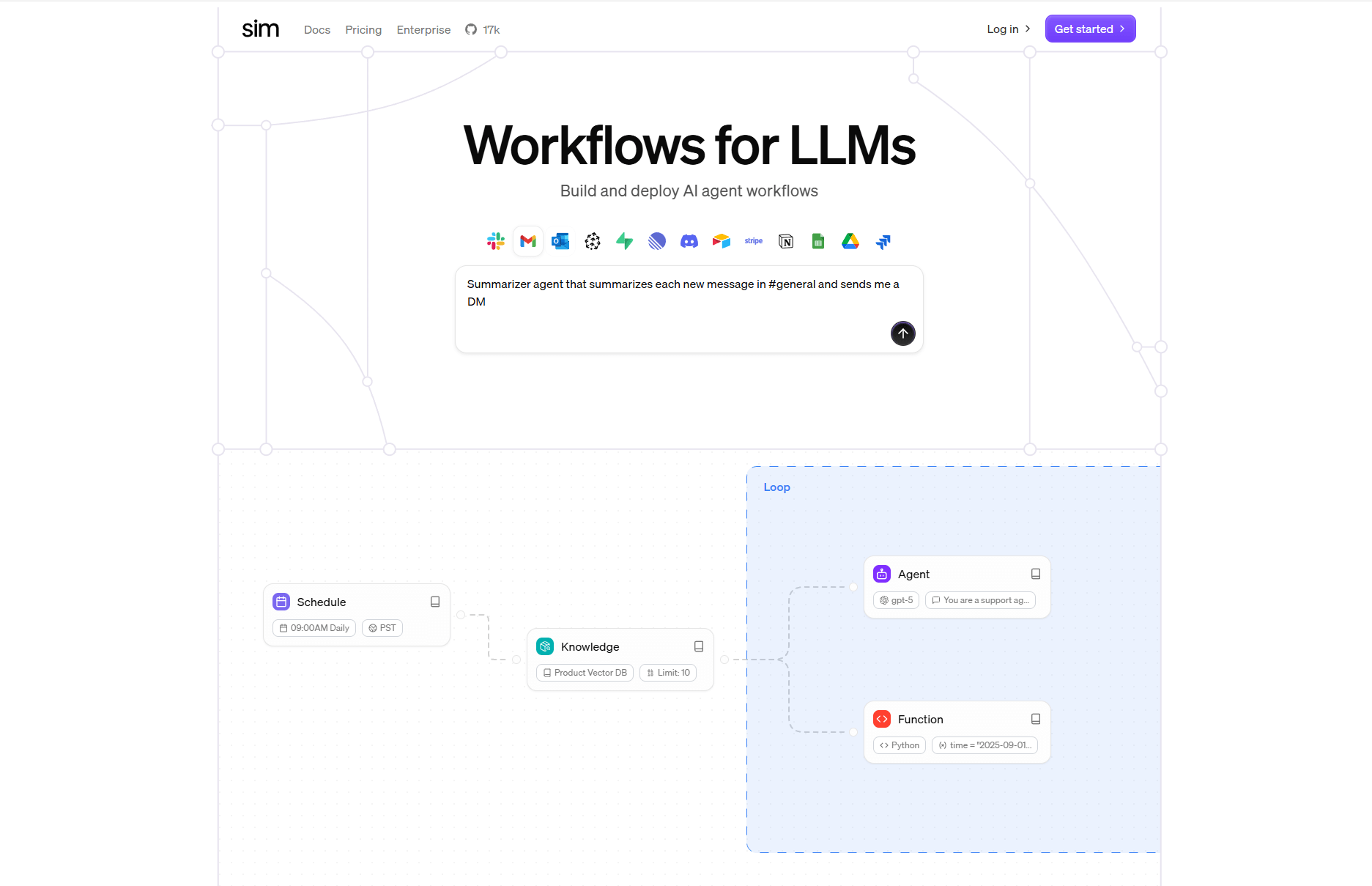Screen dimensions: 1372x886
Task: Select the Supabase integration icon
Action: click(625, 241)
